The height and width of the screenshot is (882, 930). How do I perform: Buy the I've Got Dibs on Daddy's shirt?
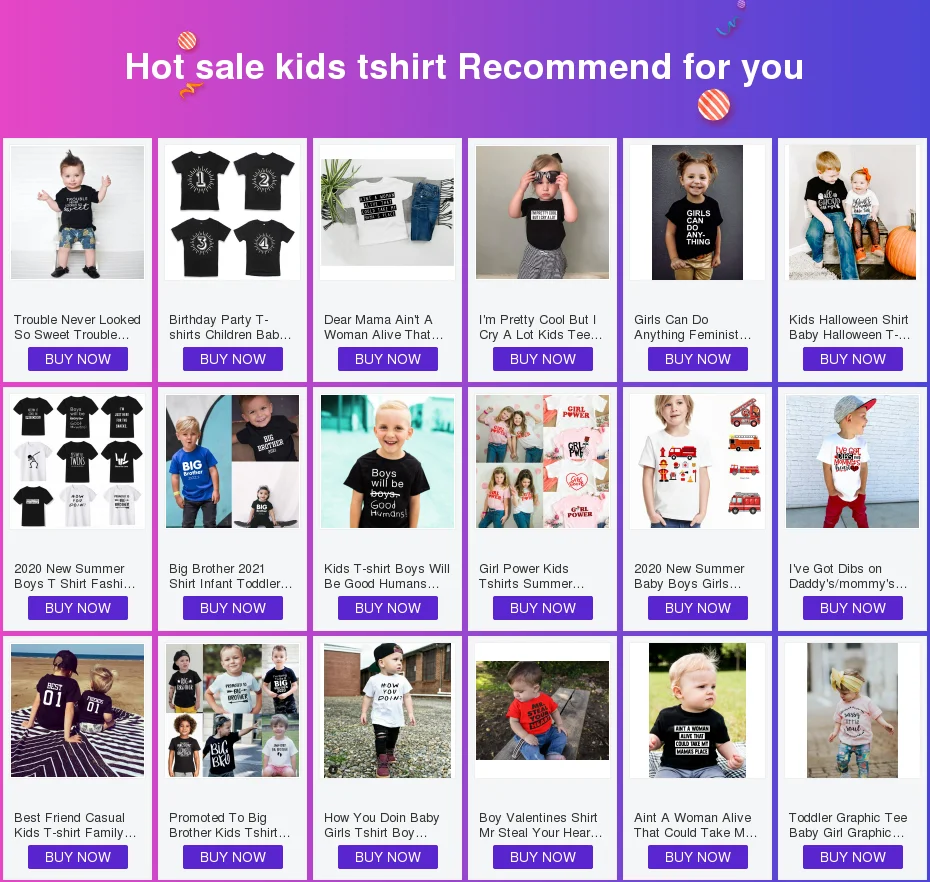point(853,608)
